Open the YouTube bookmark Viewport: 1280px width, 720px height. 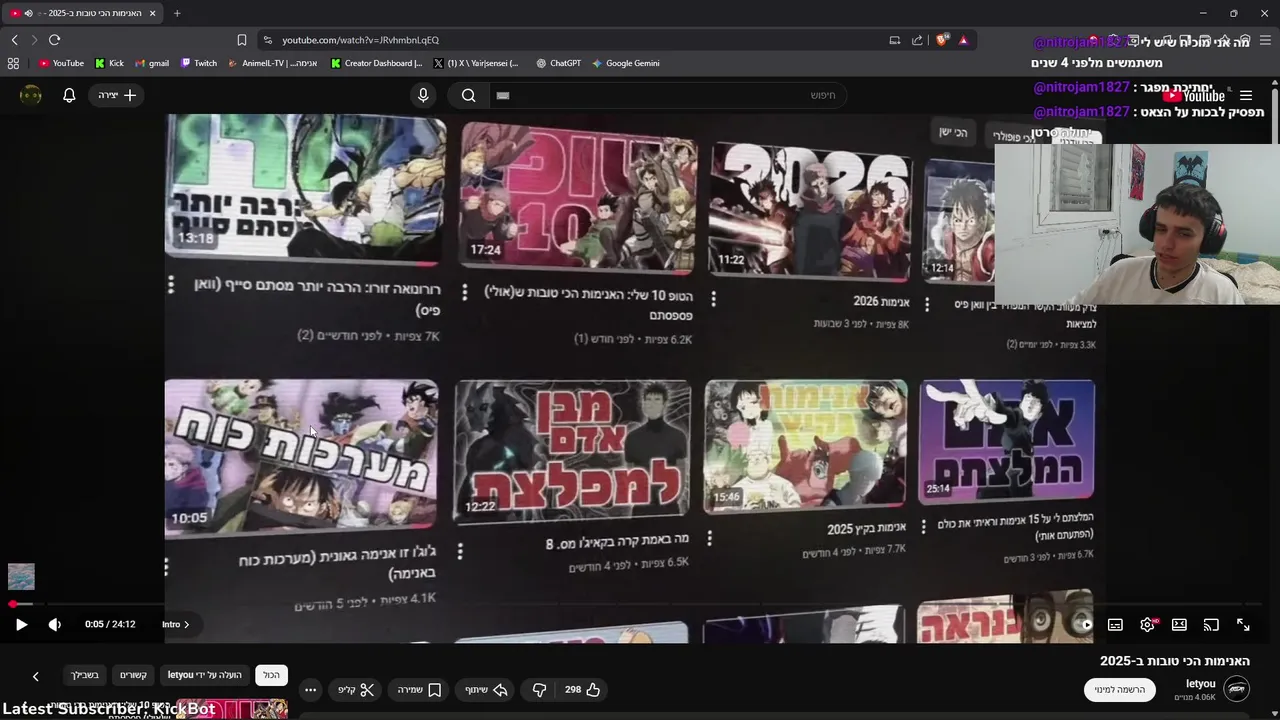click(61, 63)
